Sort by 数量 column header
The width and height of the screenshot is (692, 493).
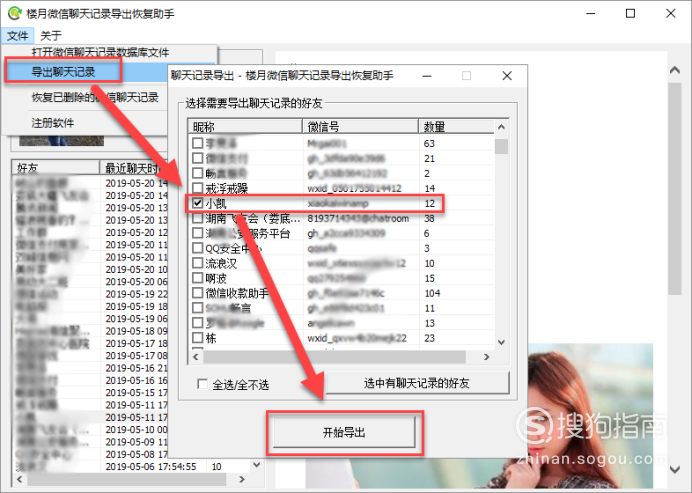pos(456,127)
